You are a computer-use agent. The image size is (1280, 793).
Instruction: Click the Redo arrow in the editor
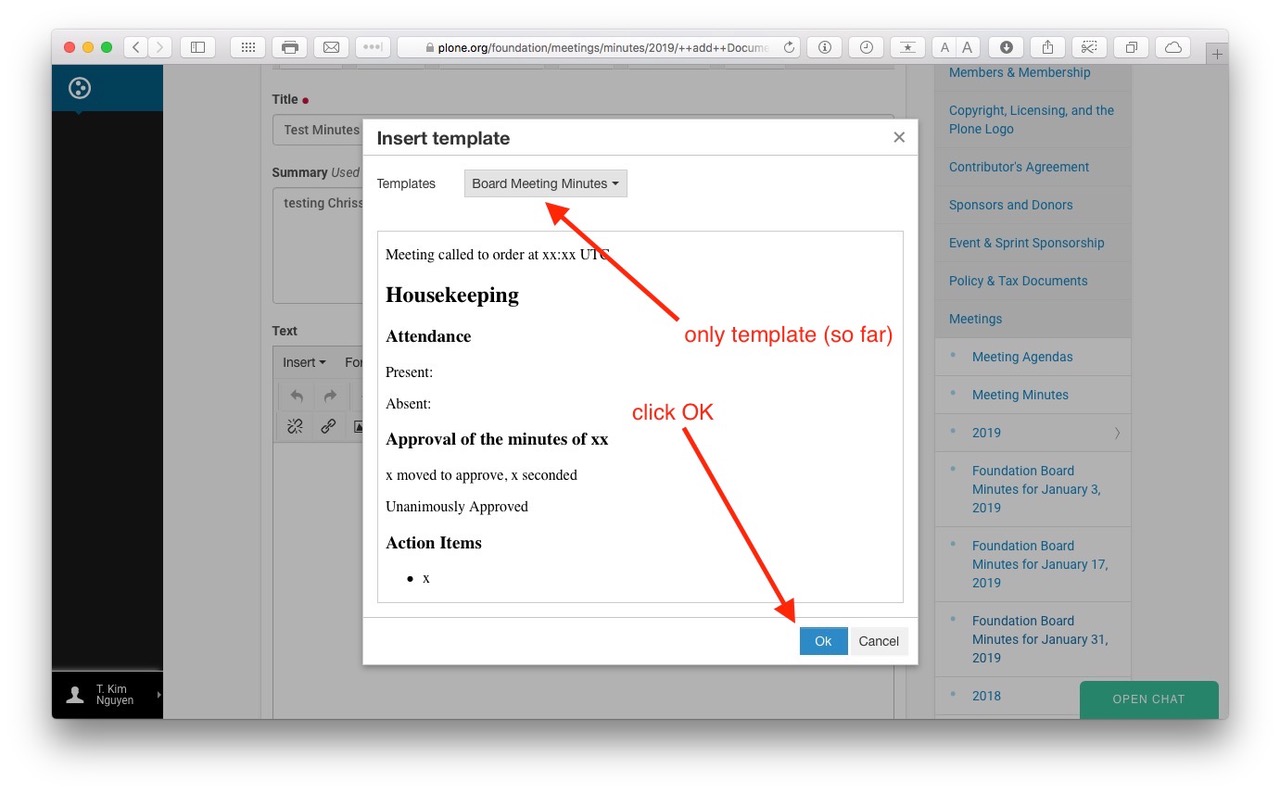point(330,396)
